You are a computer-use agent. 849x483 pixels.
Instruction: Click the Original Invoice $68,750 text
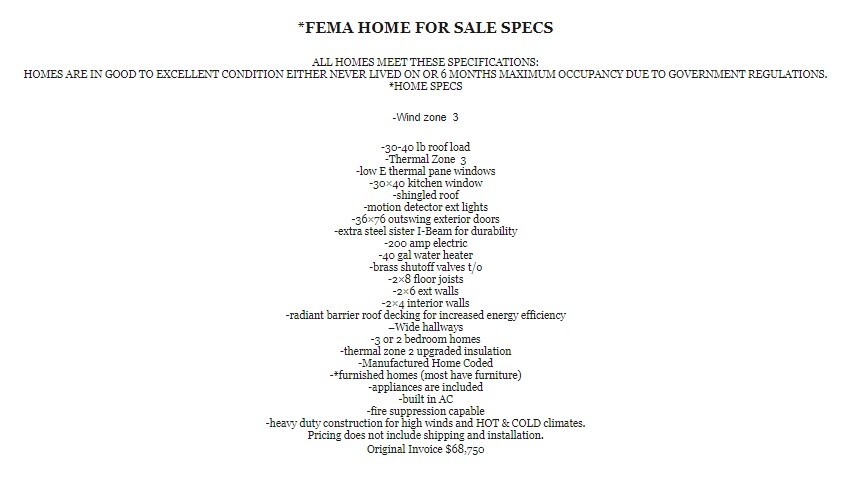[426, 449]
